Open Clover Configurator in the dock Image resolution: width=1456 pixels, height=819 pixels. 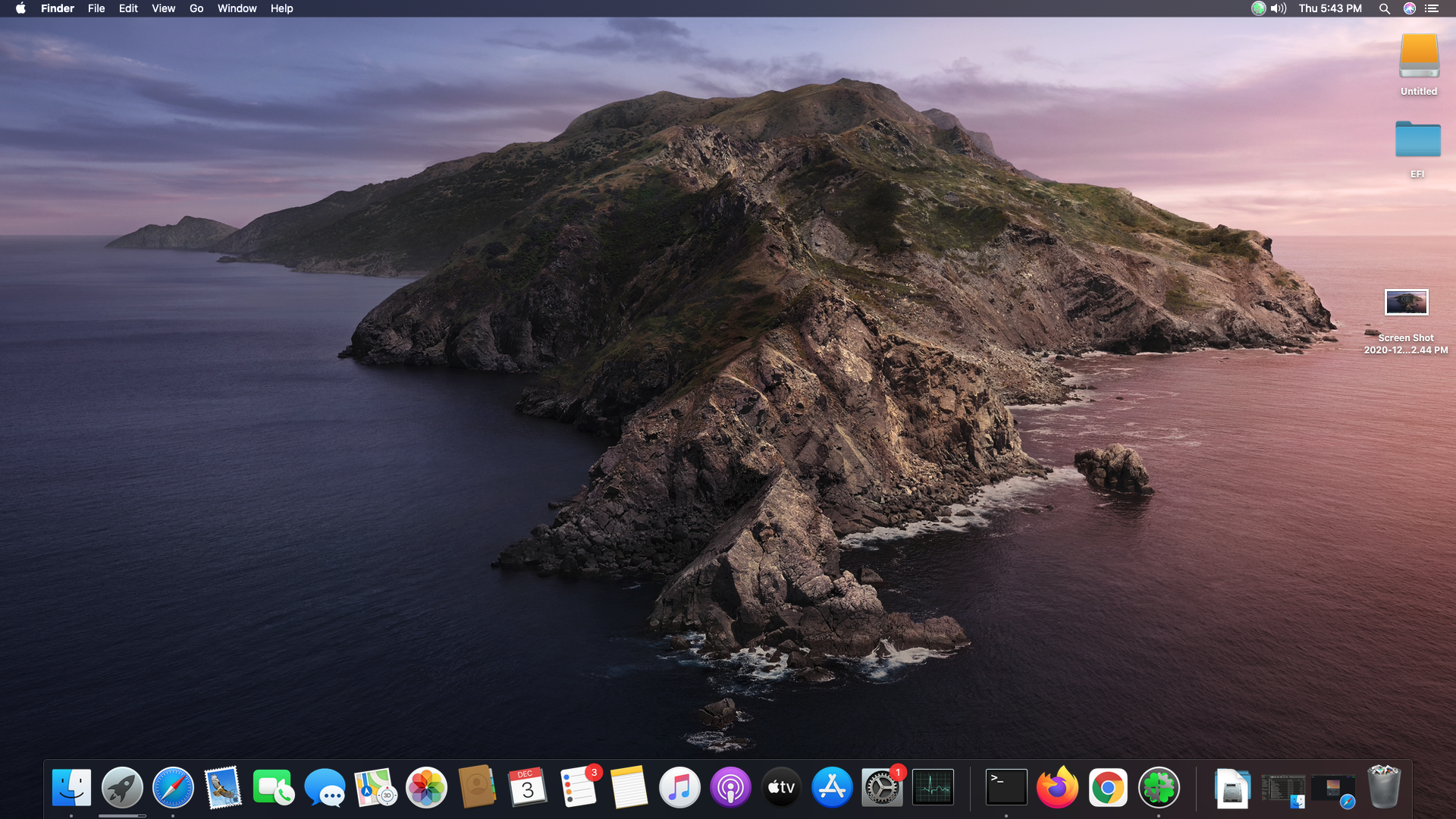click(1159, 788)
